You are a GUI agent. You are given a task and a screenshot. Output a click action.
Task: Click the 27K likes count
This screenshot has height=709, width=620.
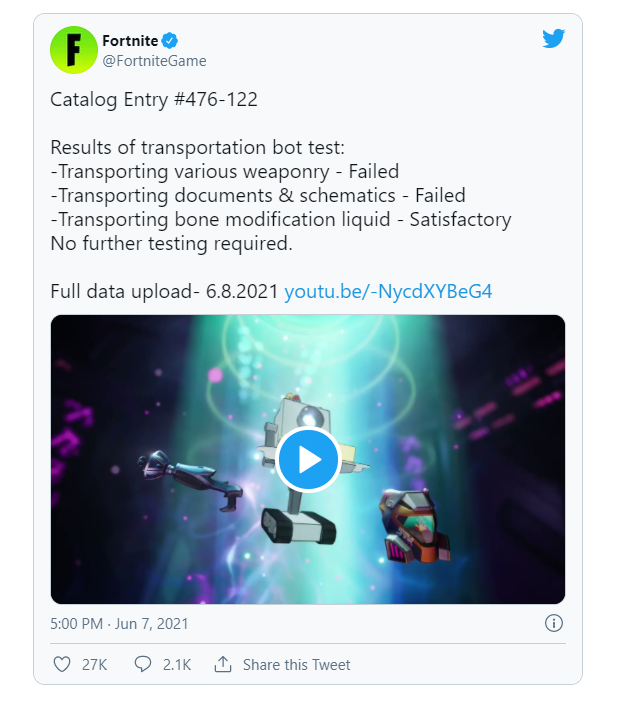(94, 664)
